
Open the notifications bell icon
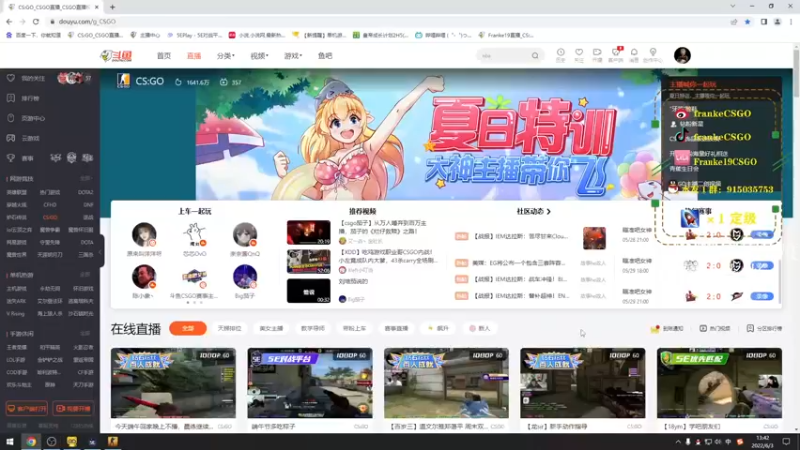(x=634, y=55)
